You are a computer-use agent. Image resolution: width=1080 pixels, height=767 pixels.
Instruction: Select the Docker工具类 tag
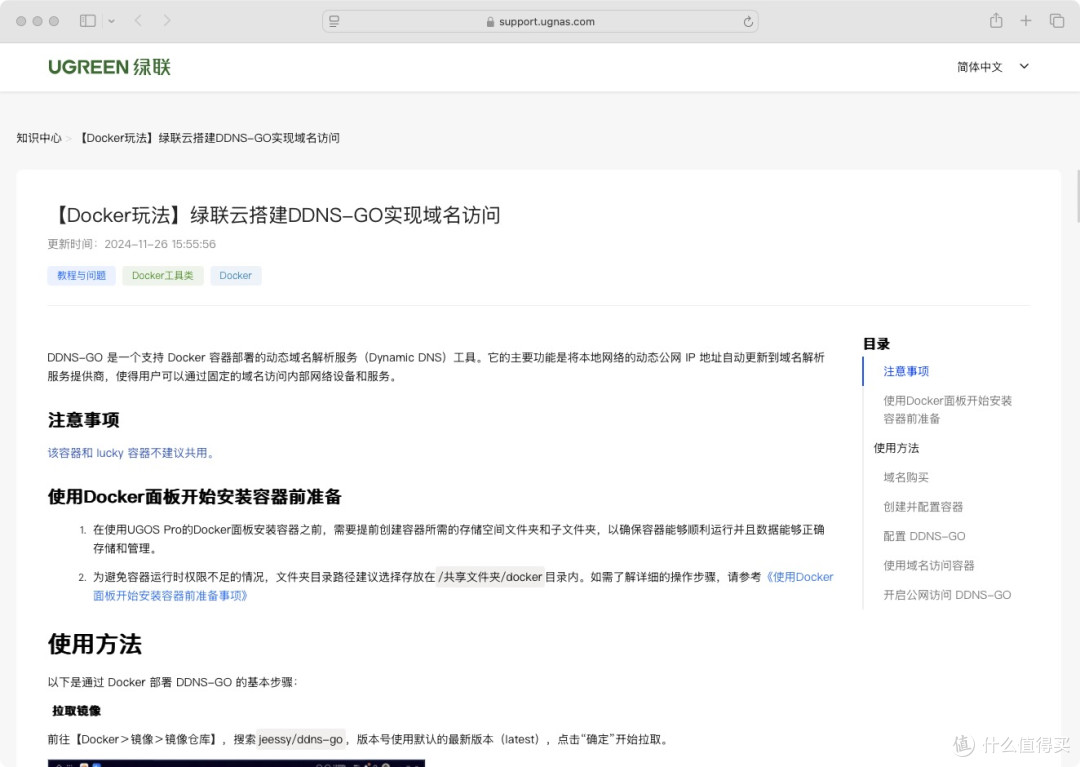[x=163, y=275]
